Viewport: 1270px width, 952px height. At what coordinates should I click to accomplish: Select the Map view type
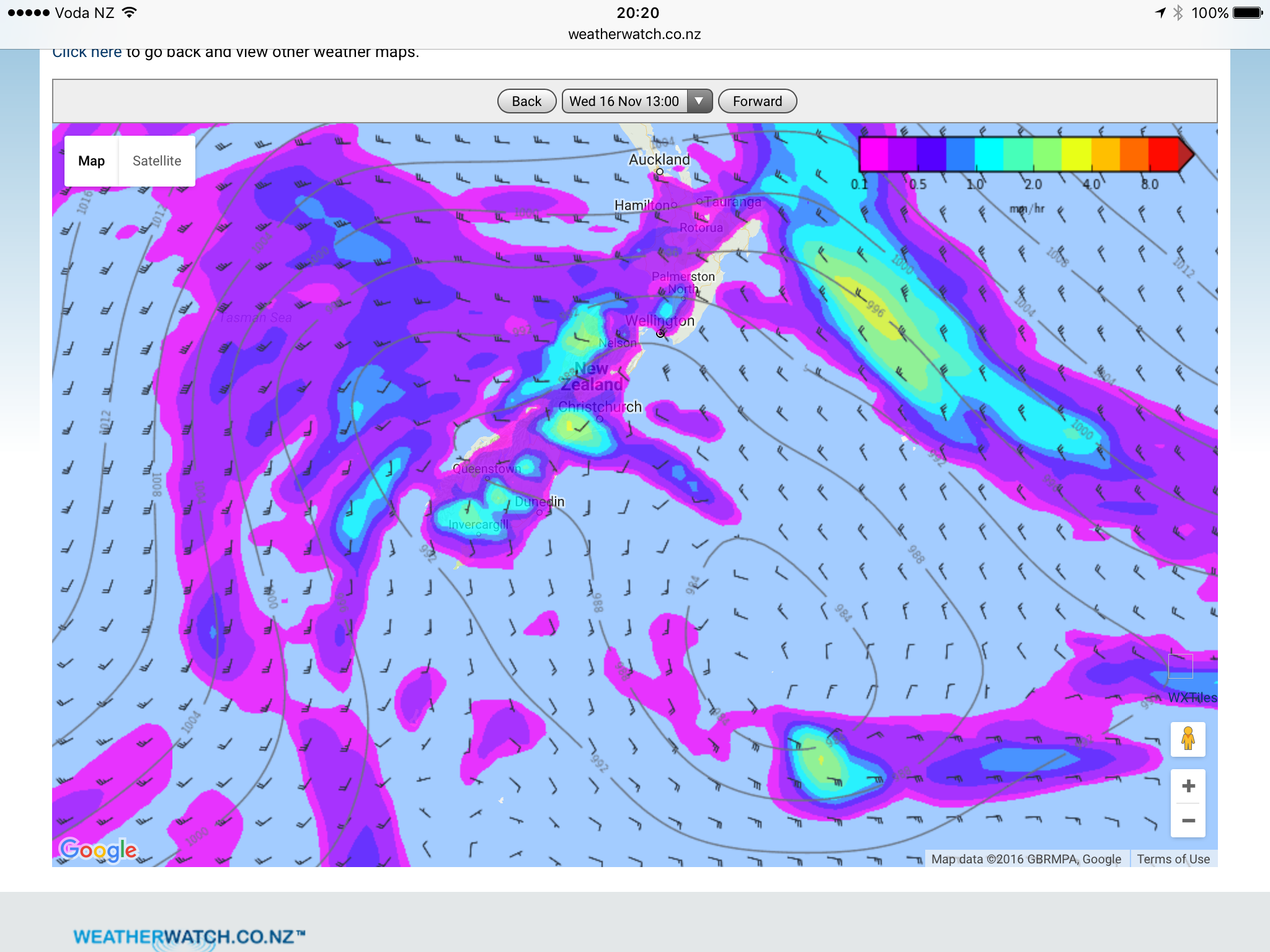click(92, 161)
